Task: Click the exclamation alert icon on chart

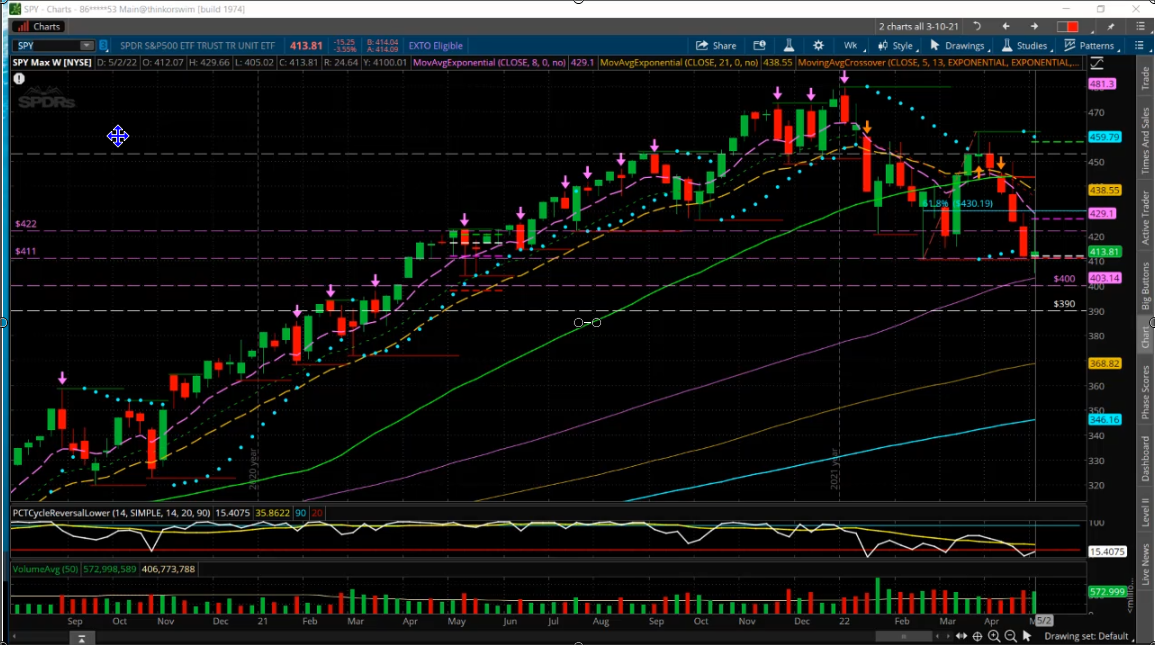Action: [19, 79]
